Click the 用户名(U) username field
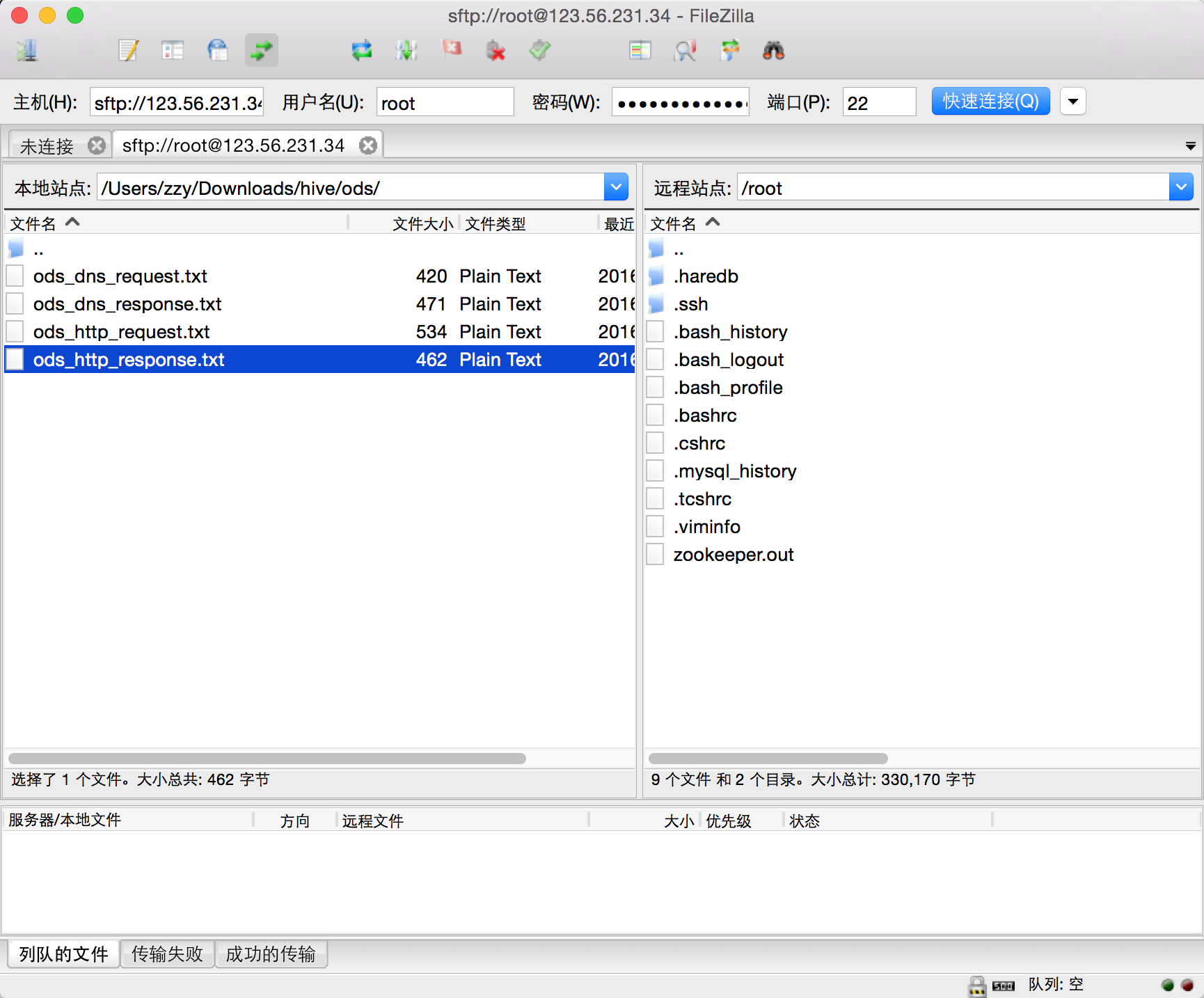Image resolution: width=1204 pixels, height=998 pixels. click(x=445, y=102)
